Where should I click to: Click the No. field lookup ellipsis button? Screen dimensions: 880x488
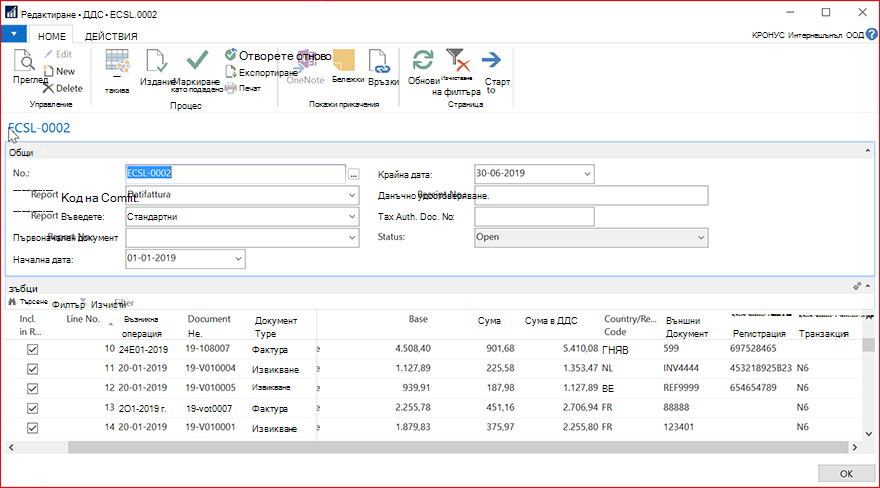354,174
